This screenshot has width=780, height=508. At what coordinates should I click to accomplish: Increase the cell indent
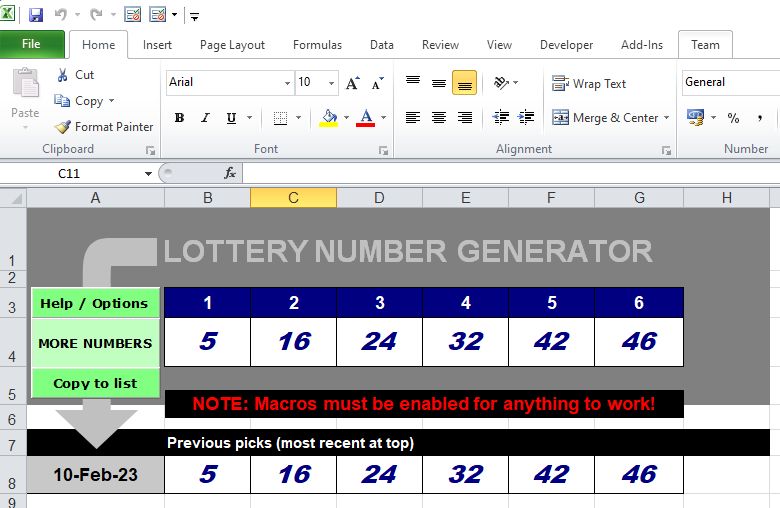pyautogui.click(x=526, y=118)
